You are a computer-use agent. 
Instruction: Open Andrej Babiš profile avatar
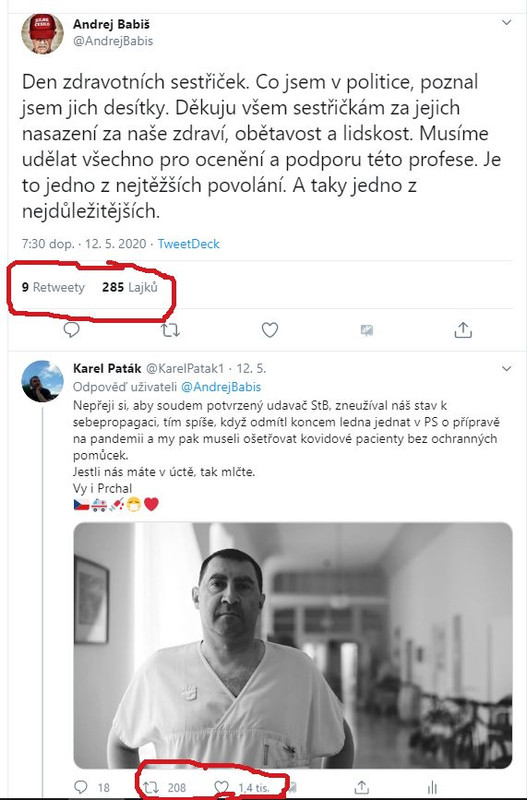point(42,33)
